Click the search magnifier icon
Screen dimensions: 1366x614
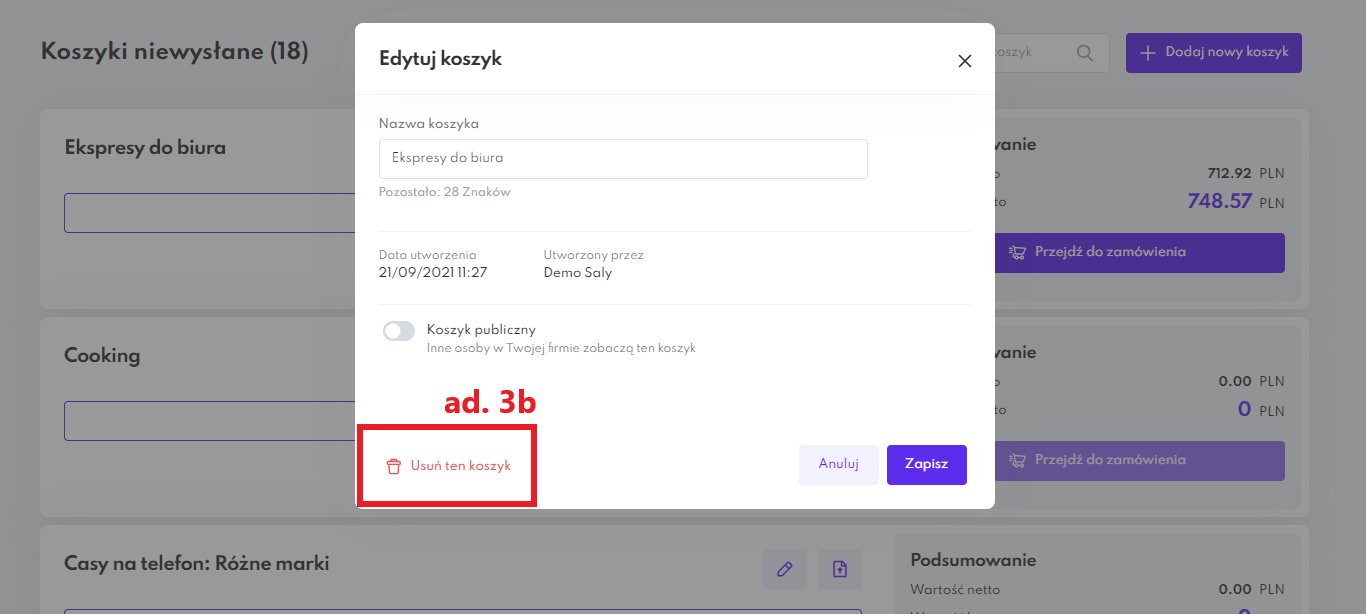(x=1085, y=53)
